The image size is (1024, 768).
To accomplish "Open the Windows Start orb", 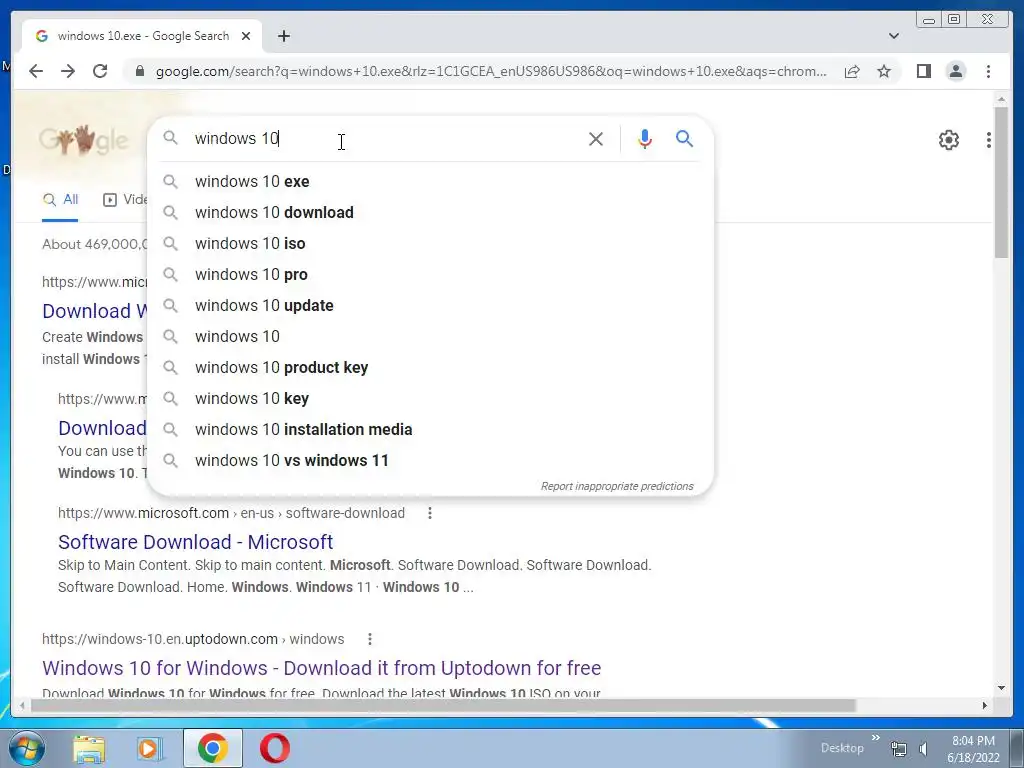I will tap(27, 748).
